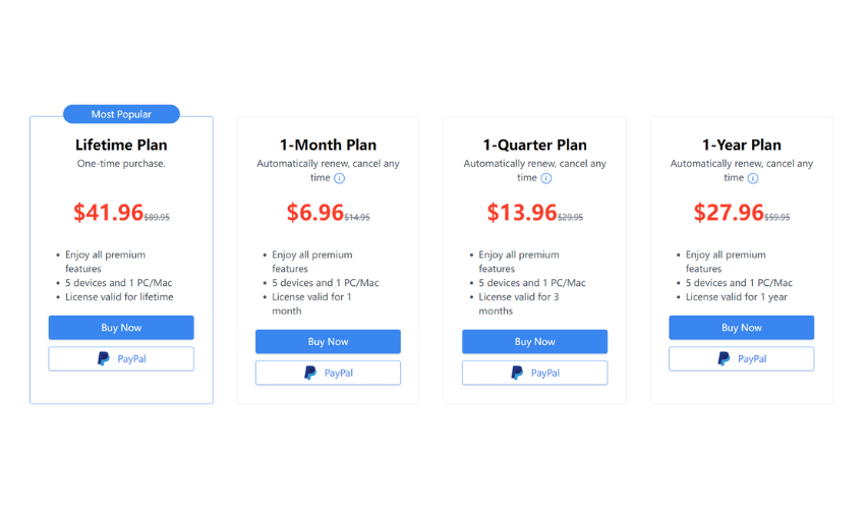Pay with PayPal for Lifetime Plan

[121, 359]
